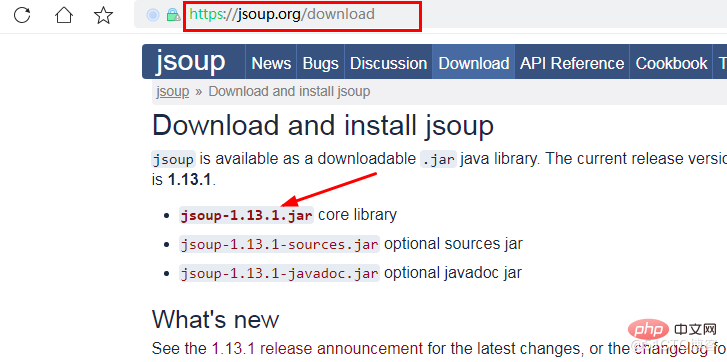Reload the page with the refresh icon
This screenshot has width=727, height=362.
click(x=22, y=15)
